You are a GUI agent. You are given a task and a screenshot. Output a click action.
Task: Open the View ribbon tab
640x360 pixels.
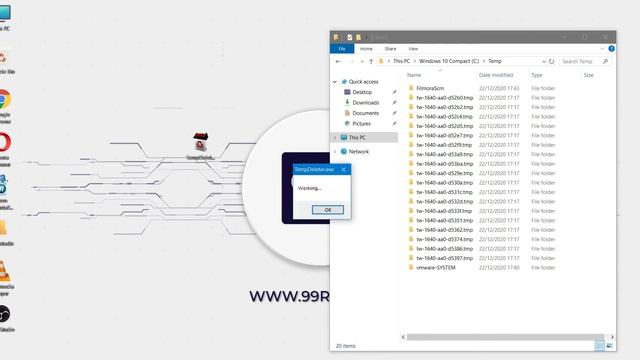[x=413, y=49]
